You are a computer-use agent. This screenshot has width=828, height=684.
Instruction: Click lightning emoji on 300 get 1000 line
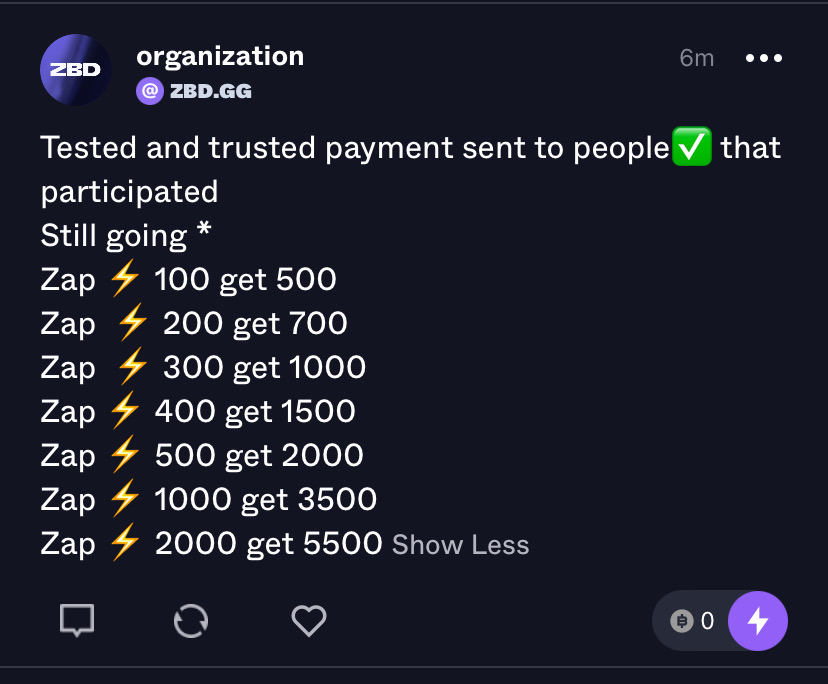(132, 368)
